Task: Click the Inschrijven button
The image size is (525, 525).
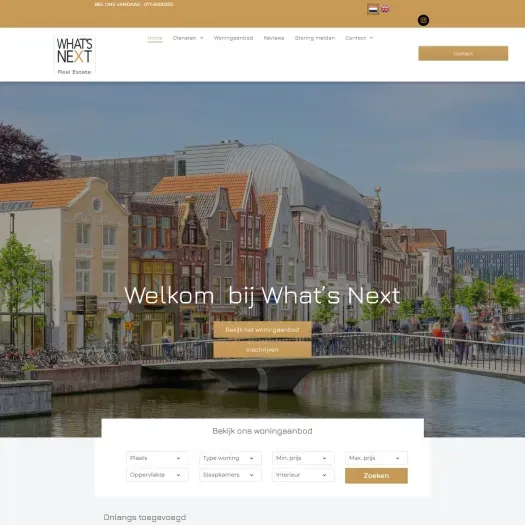Action: tap(262, 350)
